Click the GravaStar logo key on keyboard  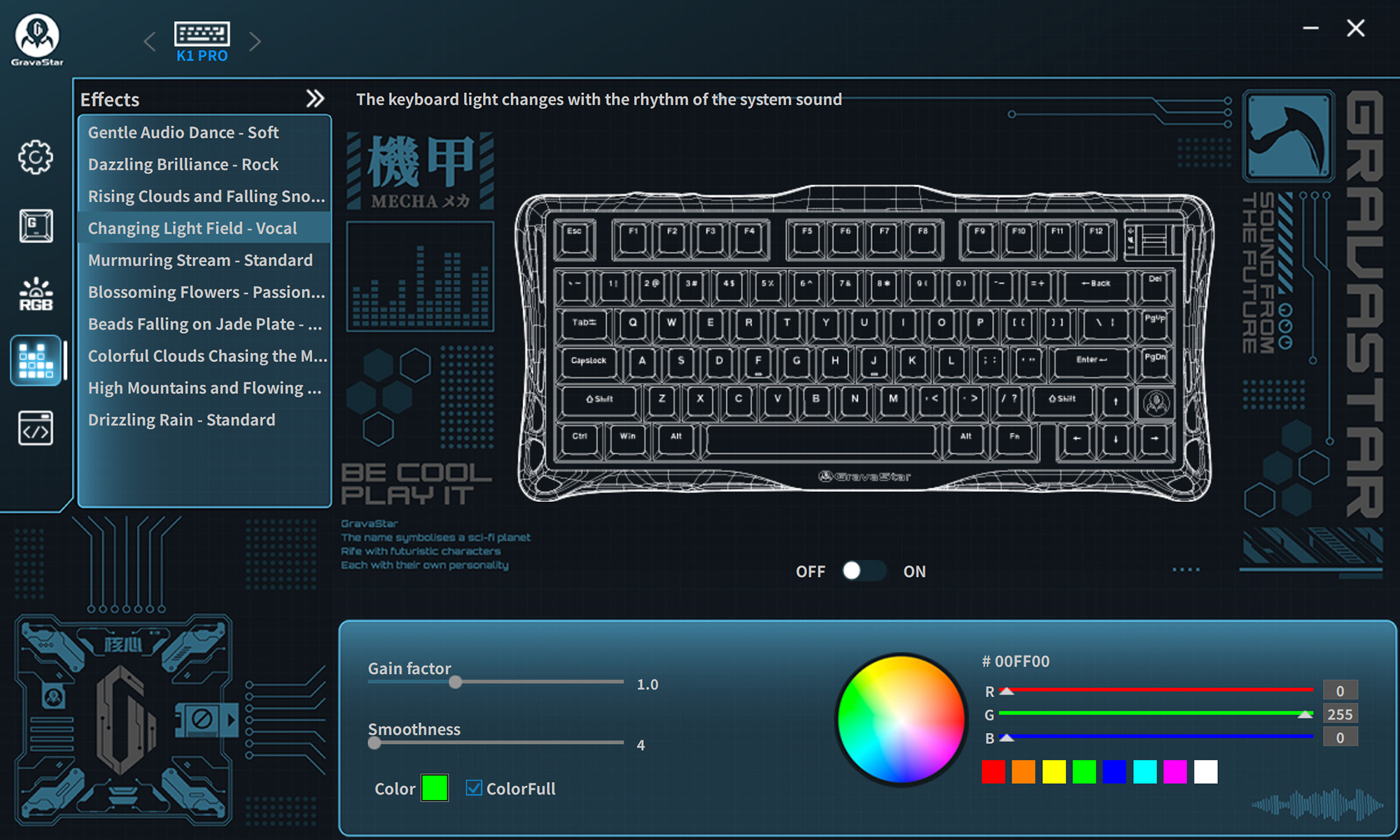[1156, 402]
